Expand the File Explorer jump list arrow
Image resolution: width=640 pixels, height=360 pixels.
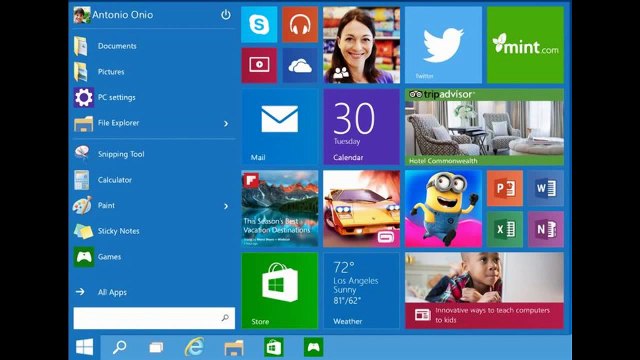(x=226, y=123)
